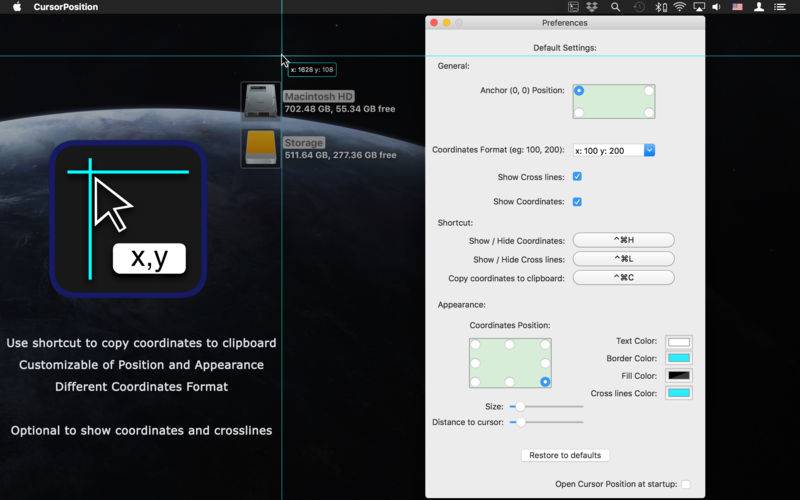The height and width of the screenshot is (500, 800).
Task: Open the Border Color swatch
Action: [x=679, y=358]
